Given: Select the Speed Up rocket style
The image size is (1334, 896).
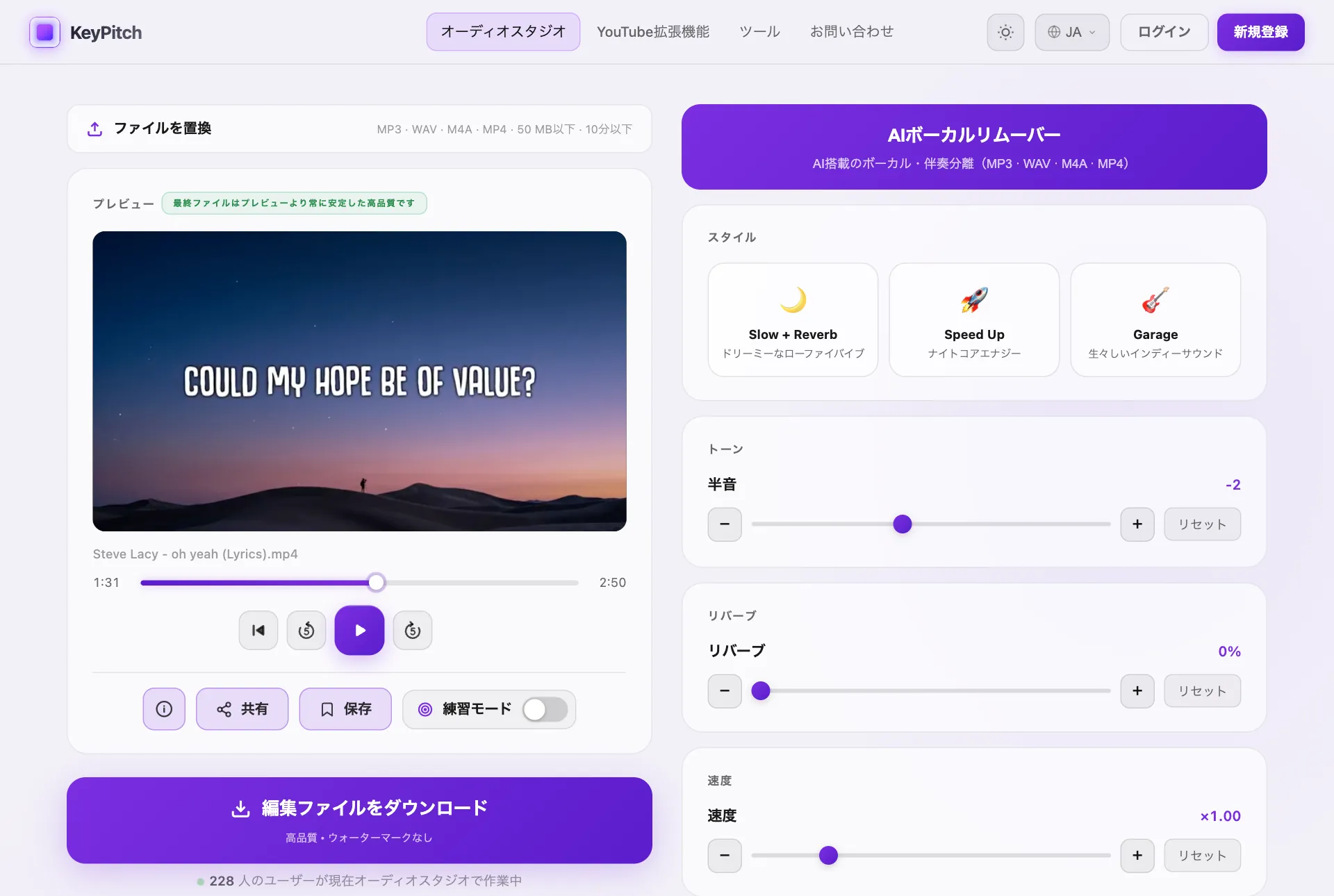Looking at the screenshot, I should [x=974, y=320].
